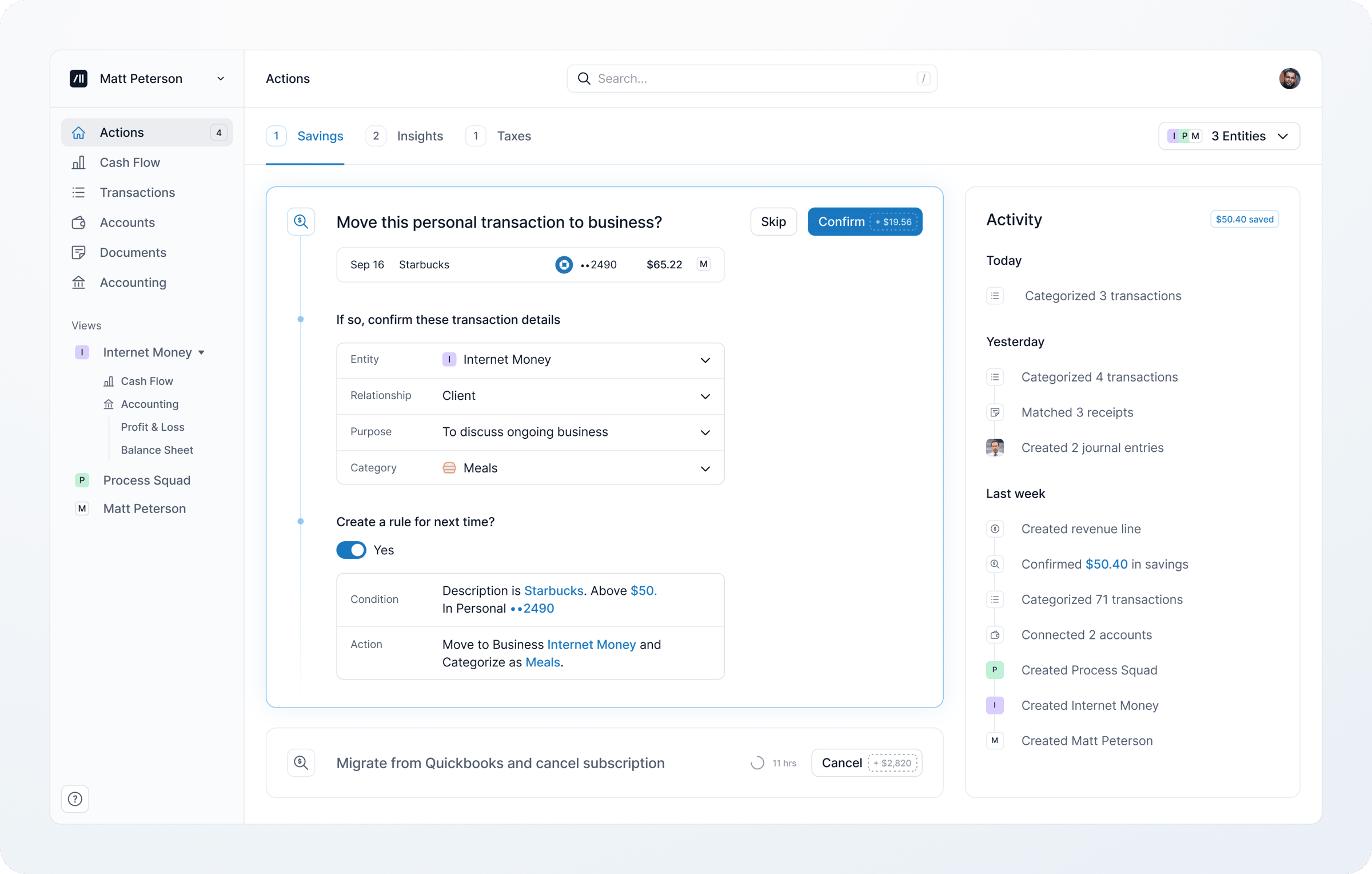Open the Category Meals dropdown
This screenshot has width=1372, height=874.
705,468
